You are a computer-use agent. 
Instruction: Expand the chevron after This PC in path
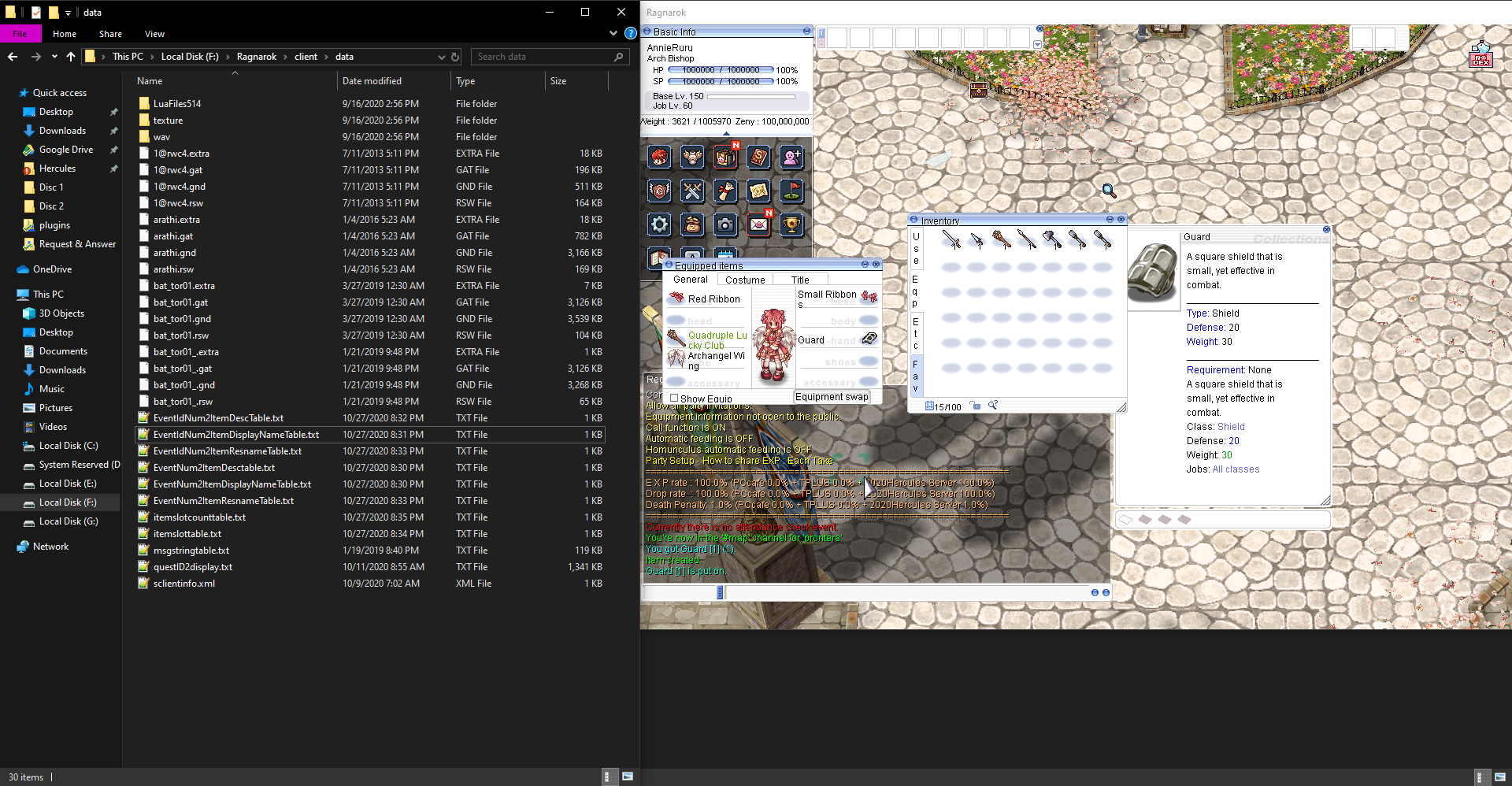[153, 57]
